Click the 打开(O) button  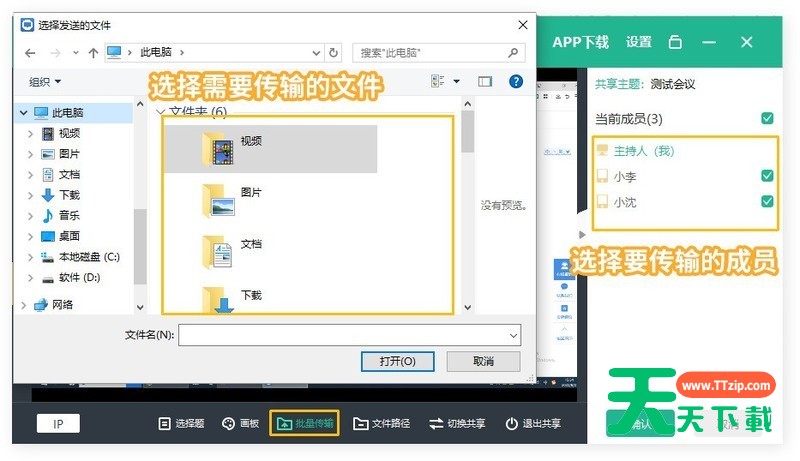399,361
